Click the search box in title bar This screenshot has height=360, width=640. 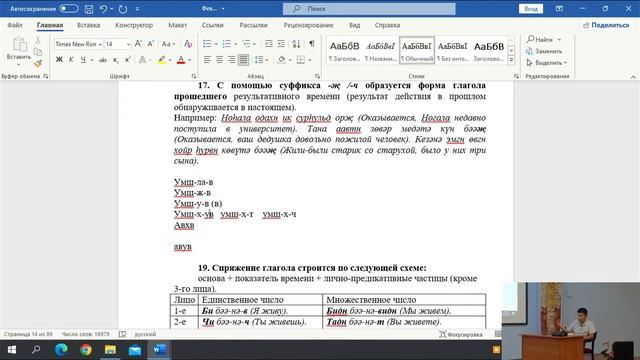369,9
